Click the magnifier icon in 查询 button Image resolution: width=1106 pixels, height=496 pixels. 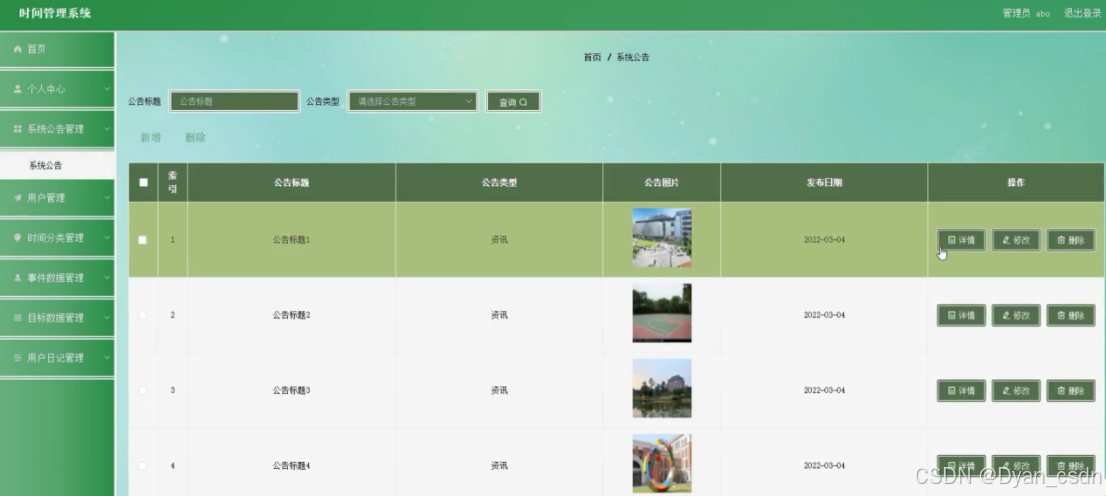523,102
